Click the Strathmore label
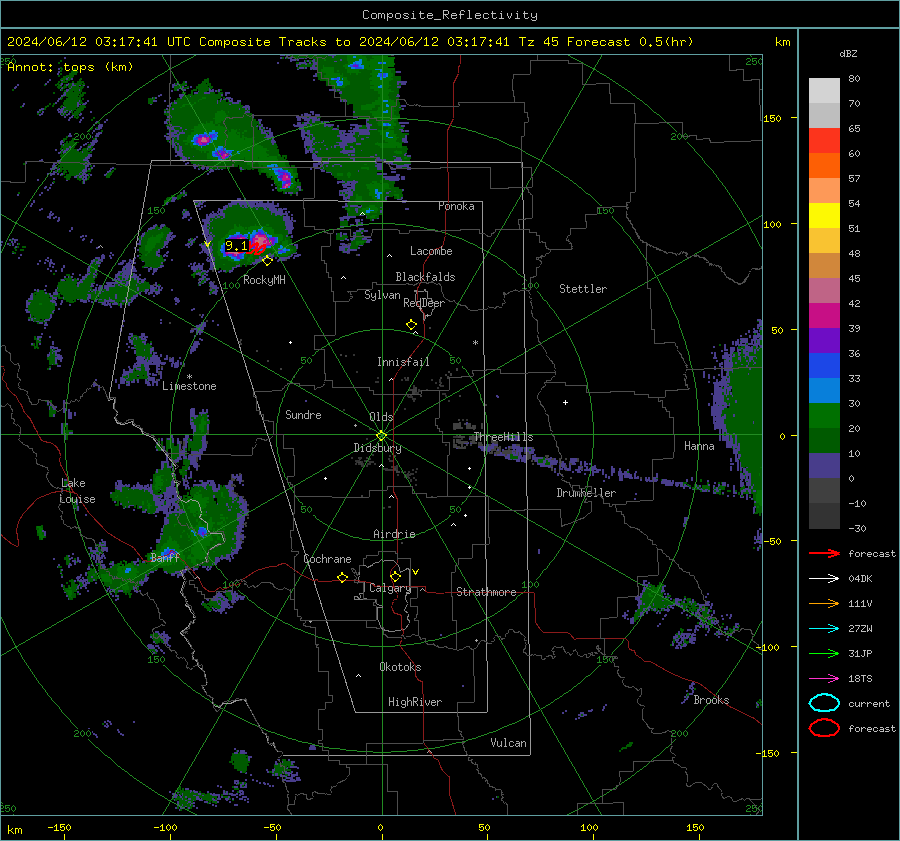Image resolution: width=900 pixels, height=841 pixels. pos(486,592)
